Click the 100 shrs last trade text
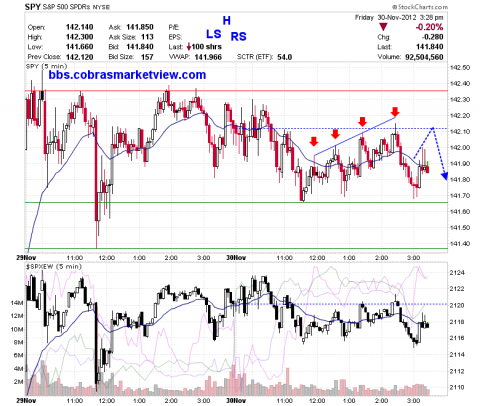 tap(207, 47)
